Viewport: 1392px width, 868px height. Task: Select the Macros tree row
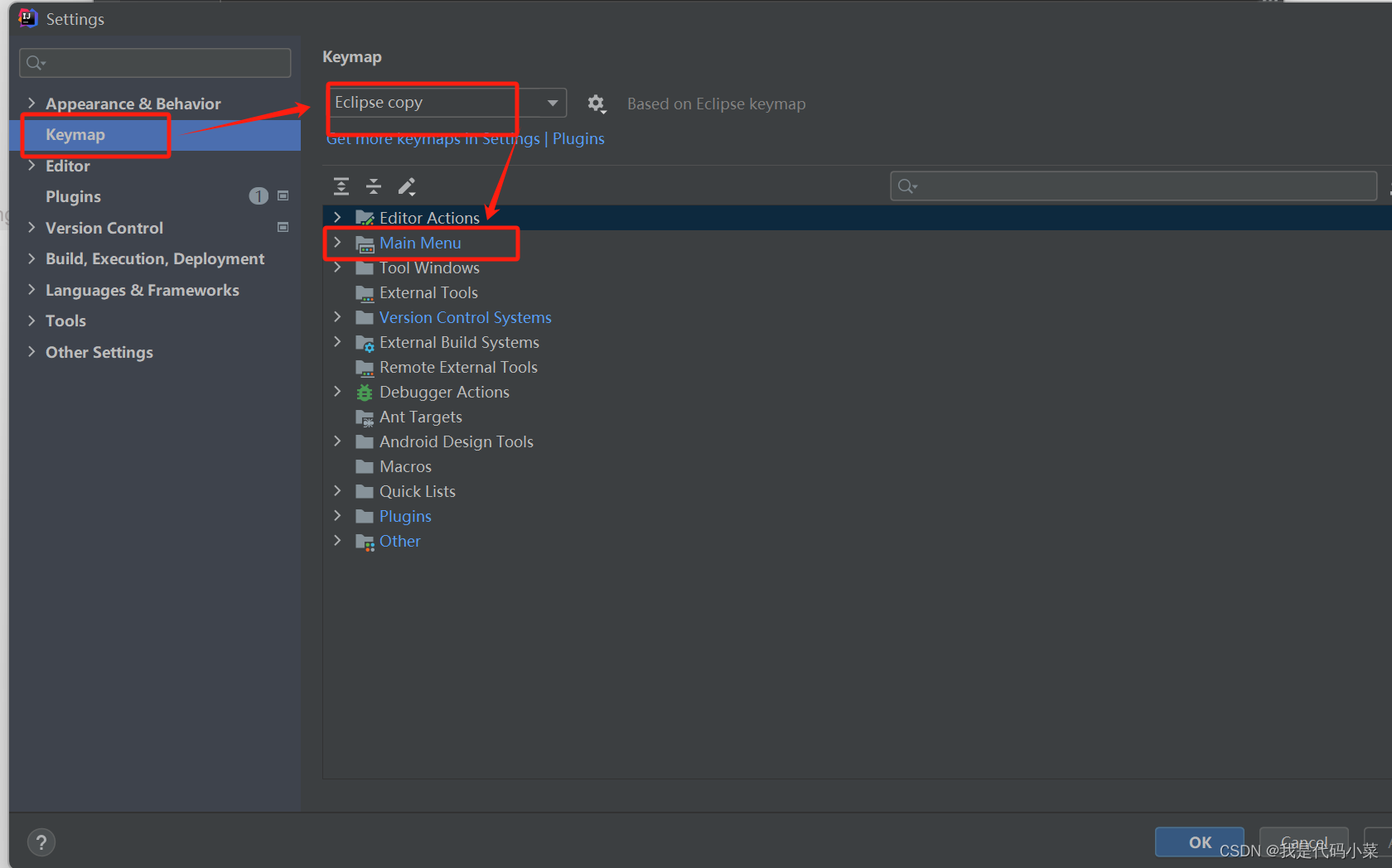pos(857,466)
